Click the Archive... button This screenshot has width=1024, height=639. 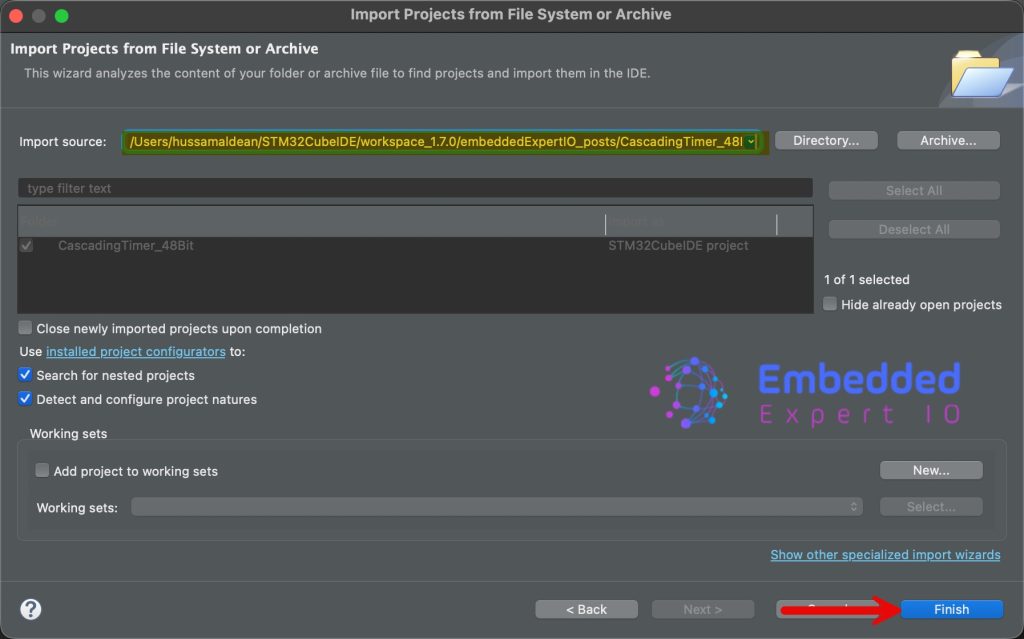pos(948,141)
